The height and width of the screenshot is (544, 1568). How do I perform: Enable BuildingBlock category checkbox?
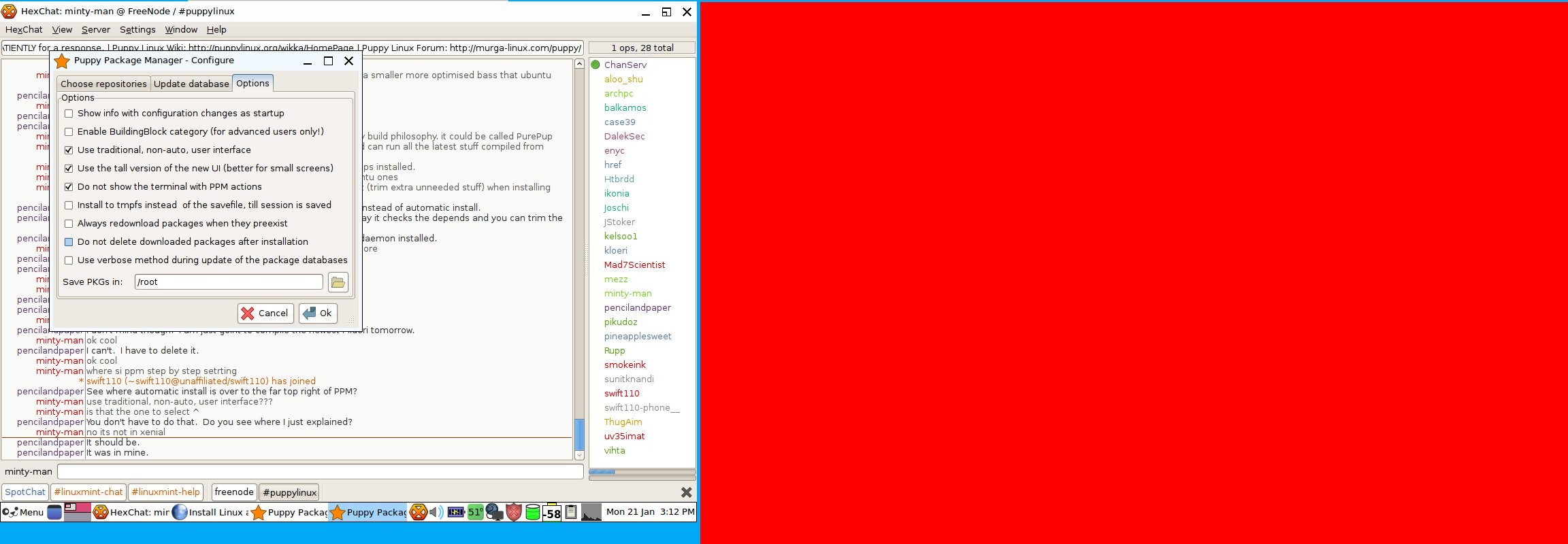pos(69,132)
